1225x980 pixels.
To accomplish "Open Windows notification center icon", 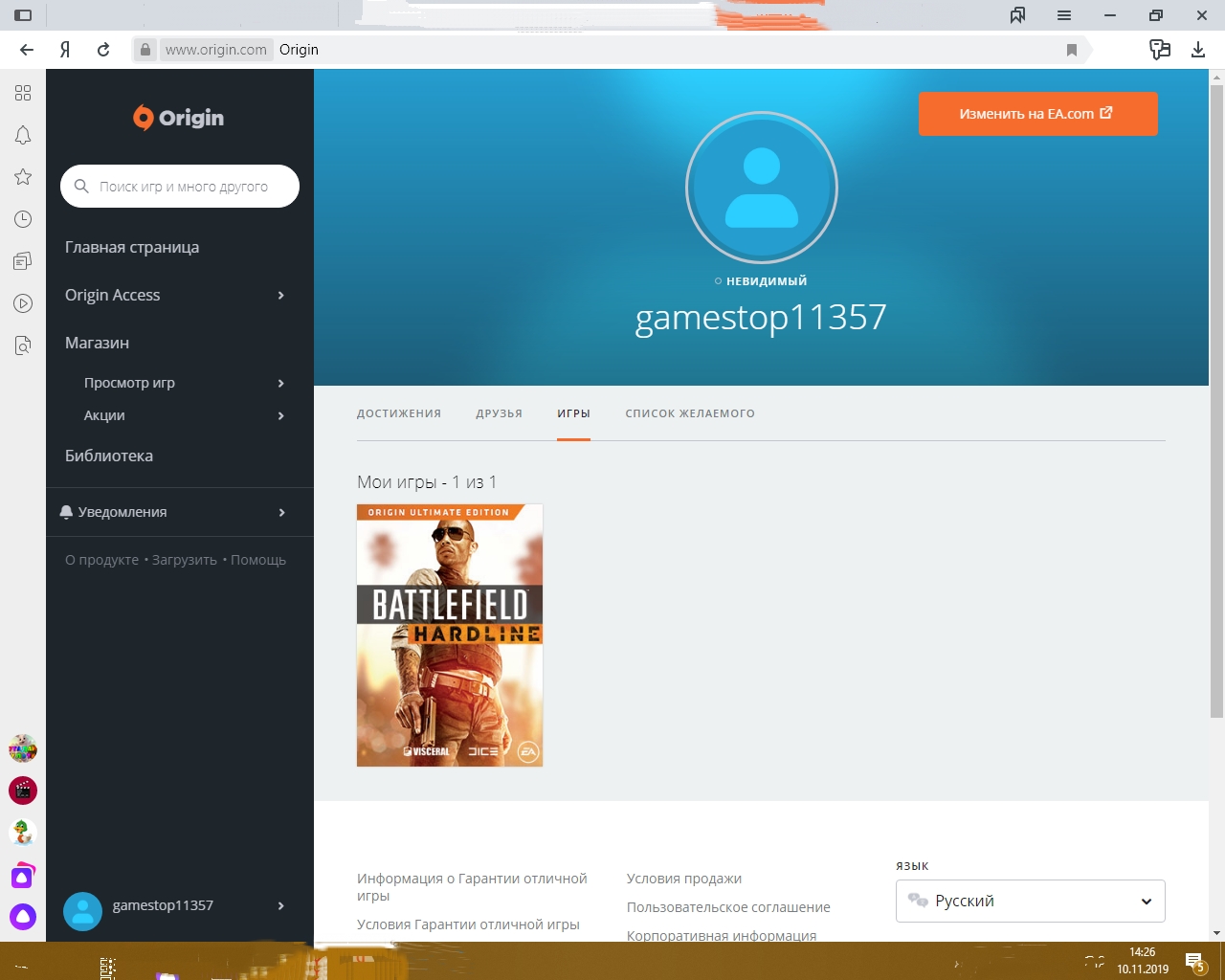I will [1193, 961].
